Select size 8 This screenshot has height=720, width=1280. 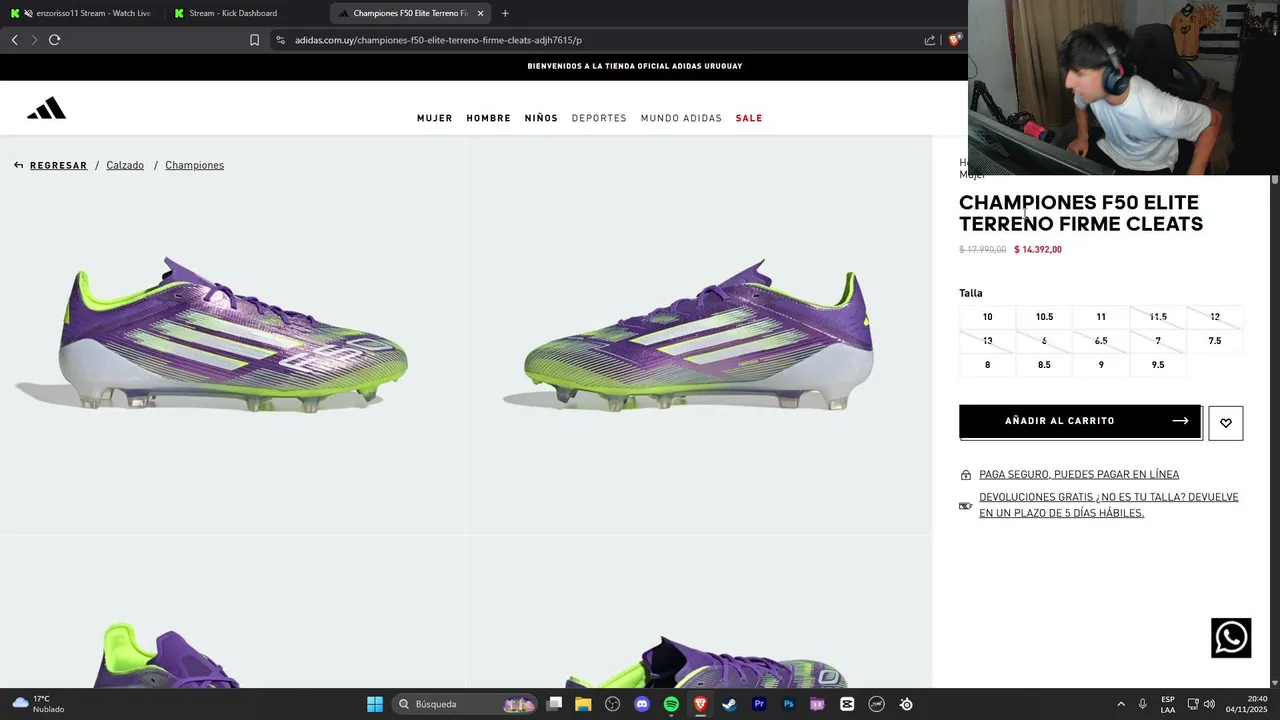coord(987,365)
